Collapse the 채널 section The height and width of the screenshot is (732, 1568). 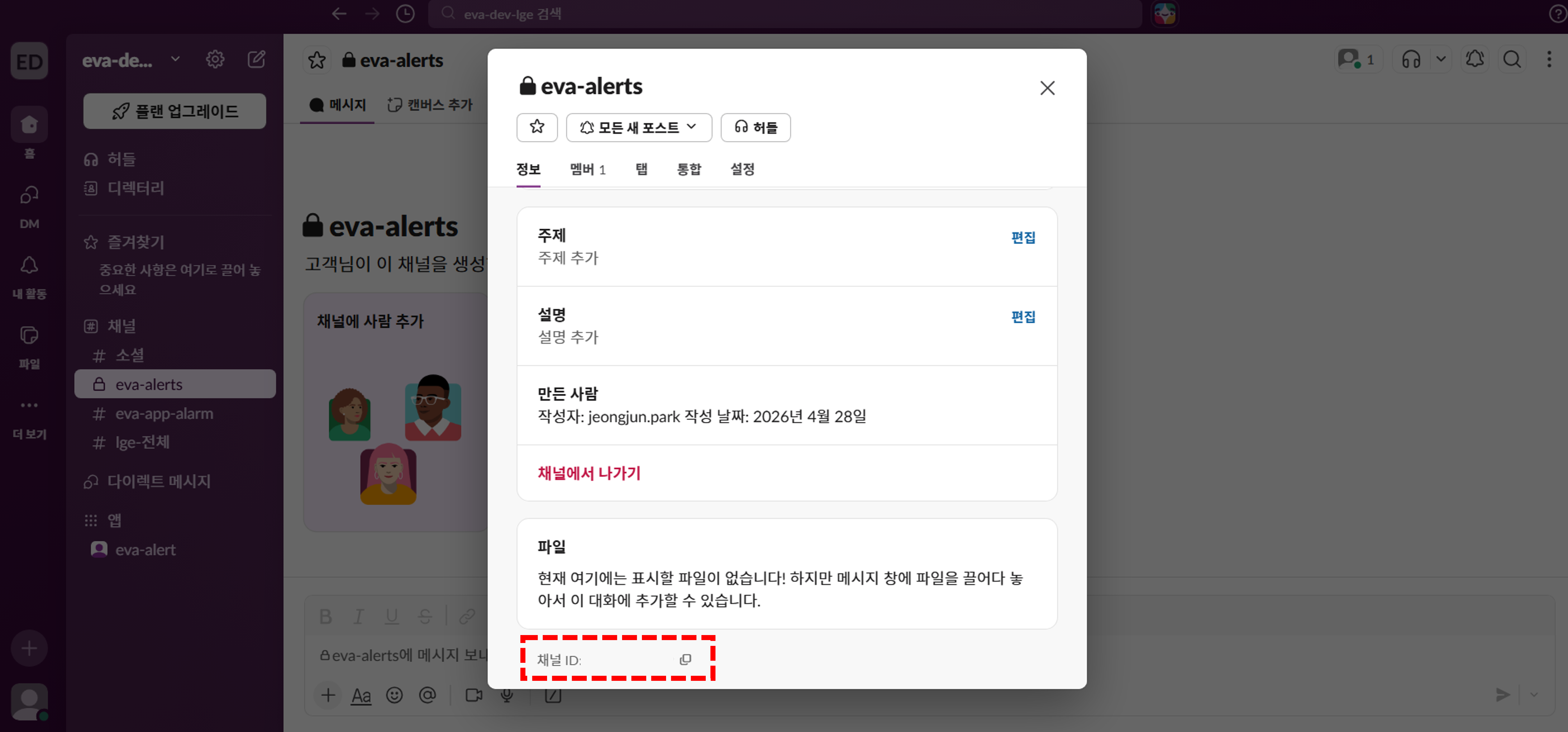(121, 325)
